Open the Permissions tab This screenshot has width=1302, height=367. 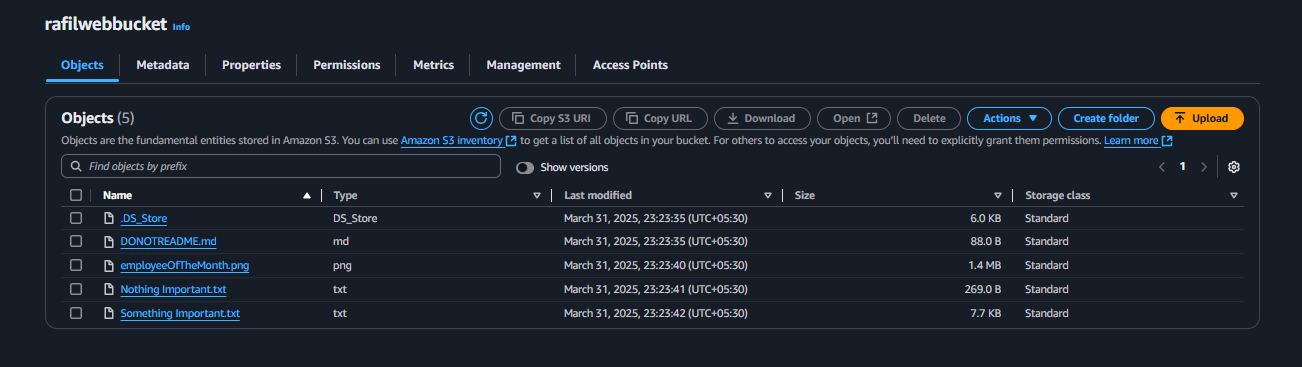tap(347, 65)
